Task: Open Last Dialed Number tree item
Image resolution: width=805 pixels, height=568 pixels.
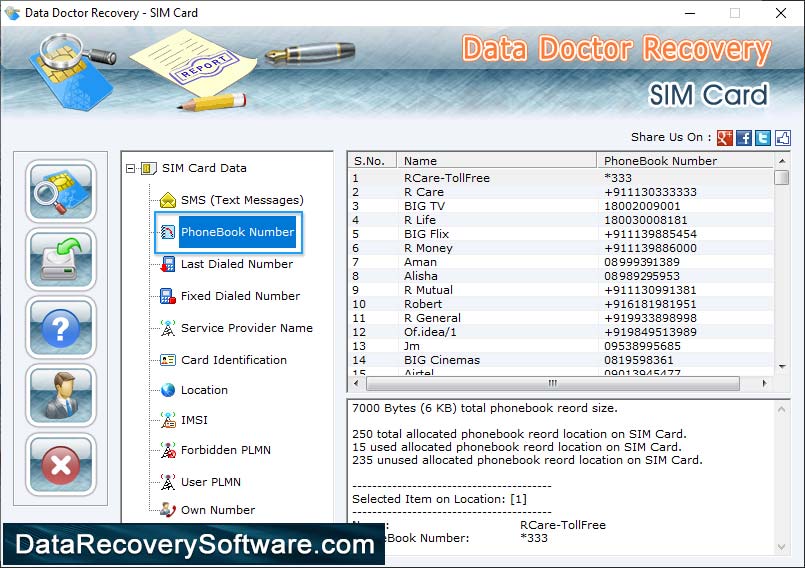Action: (237, 264)
